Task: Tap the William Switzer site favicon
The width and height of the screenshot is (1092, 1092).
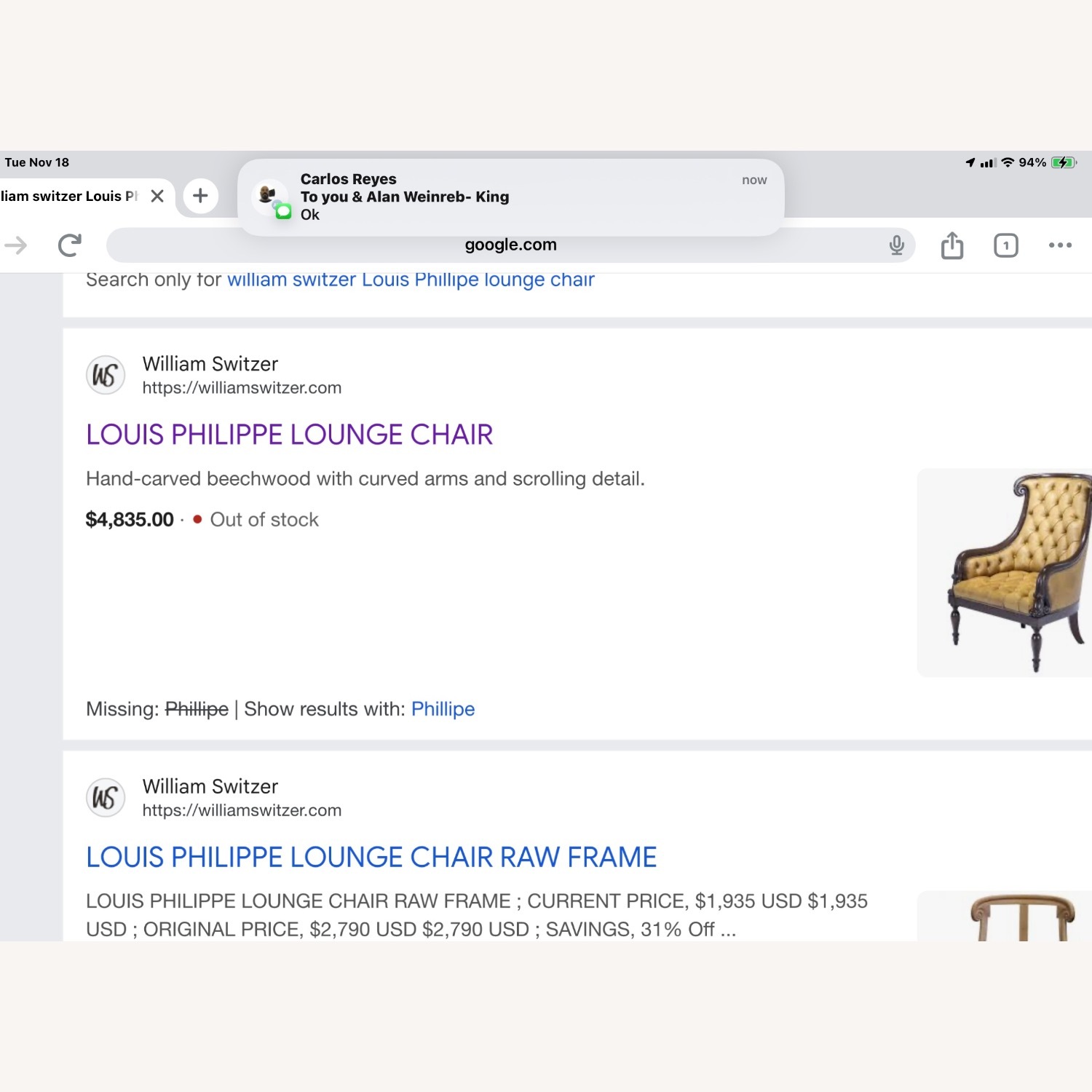Action: (106, 375)
